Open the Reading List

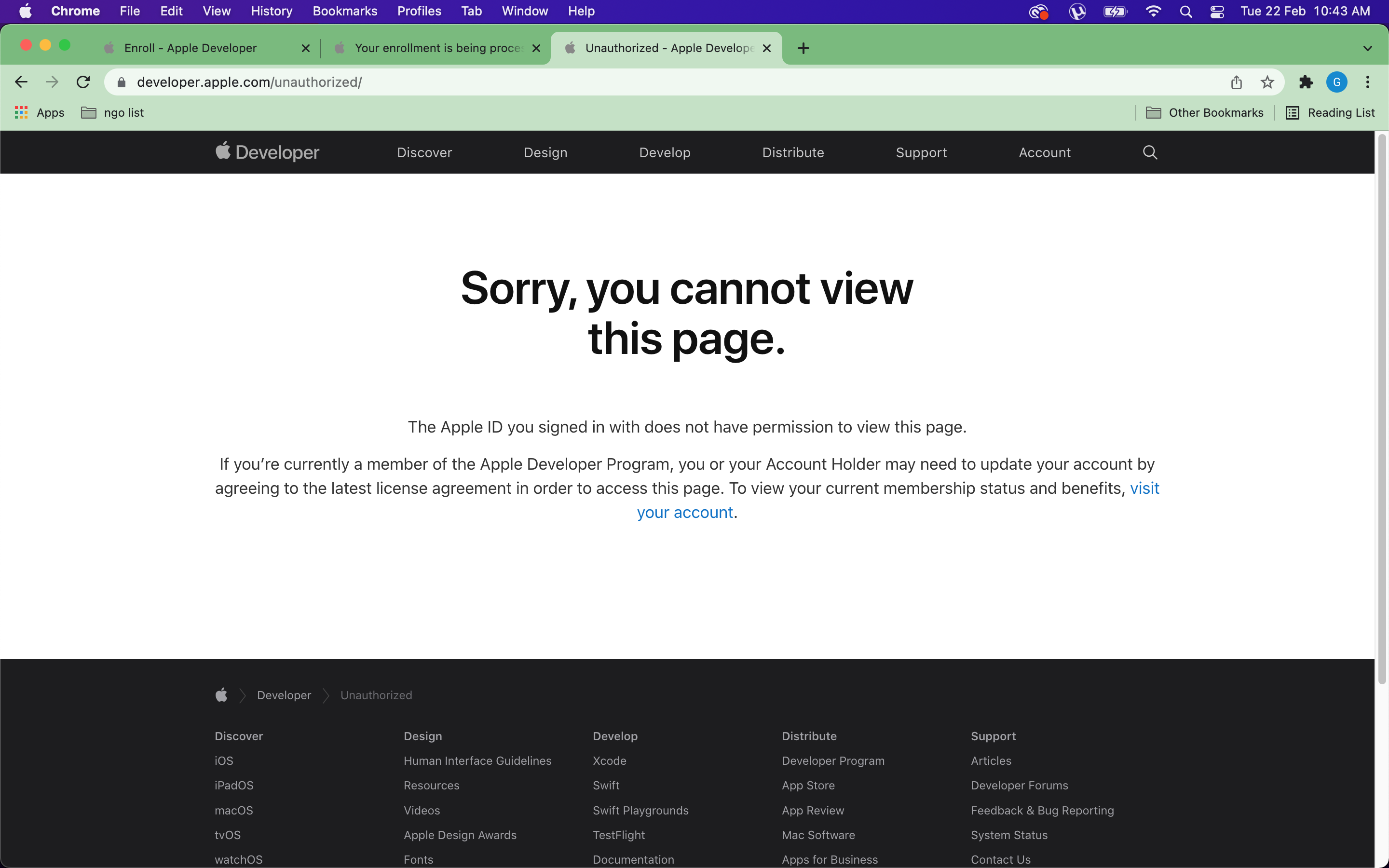coord(1330,112)
